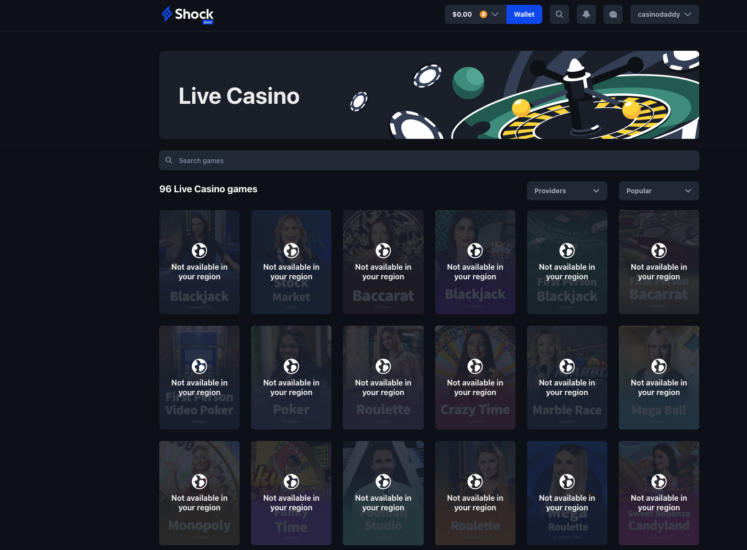The width and height of the screenshot is (747, 550).
Task: Select the Stock Market game thumbnail
Action: (x=291, y=262)
